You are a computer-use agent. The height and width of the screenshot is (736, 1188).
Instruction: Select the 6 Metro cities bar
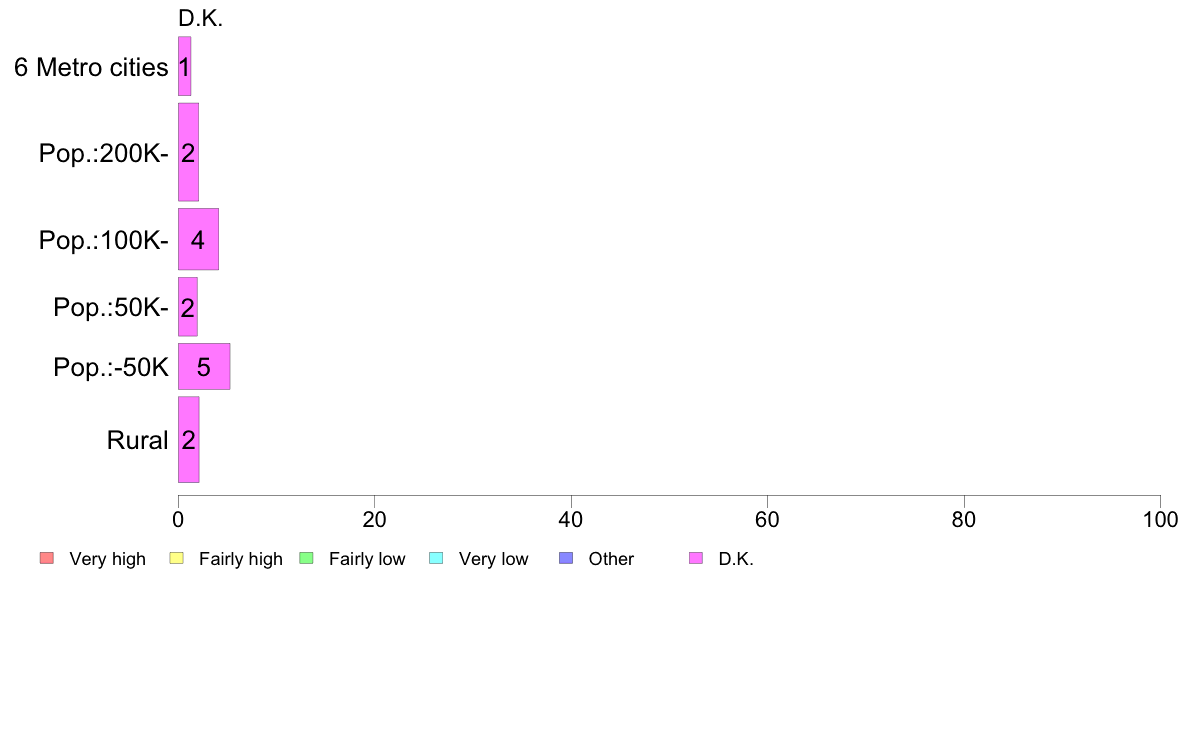pos(184,67)
